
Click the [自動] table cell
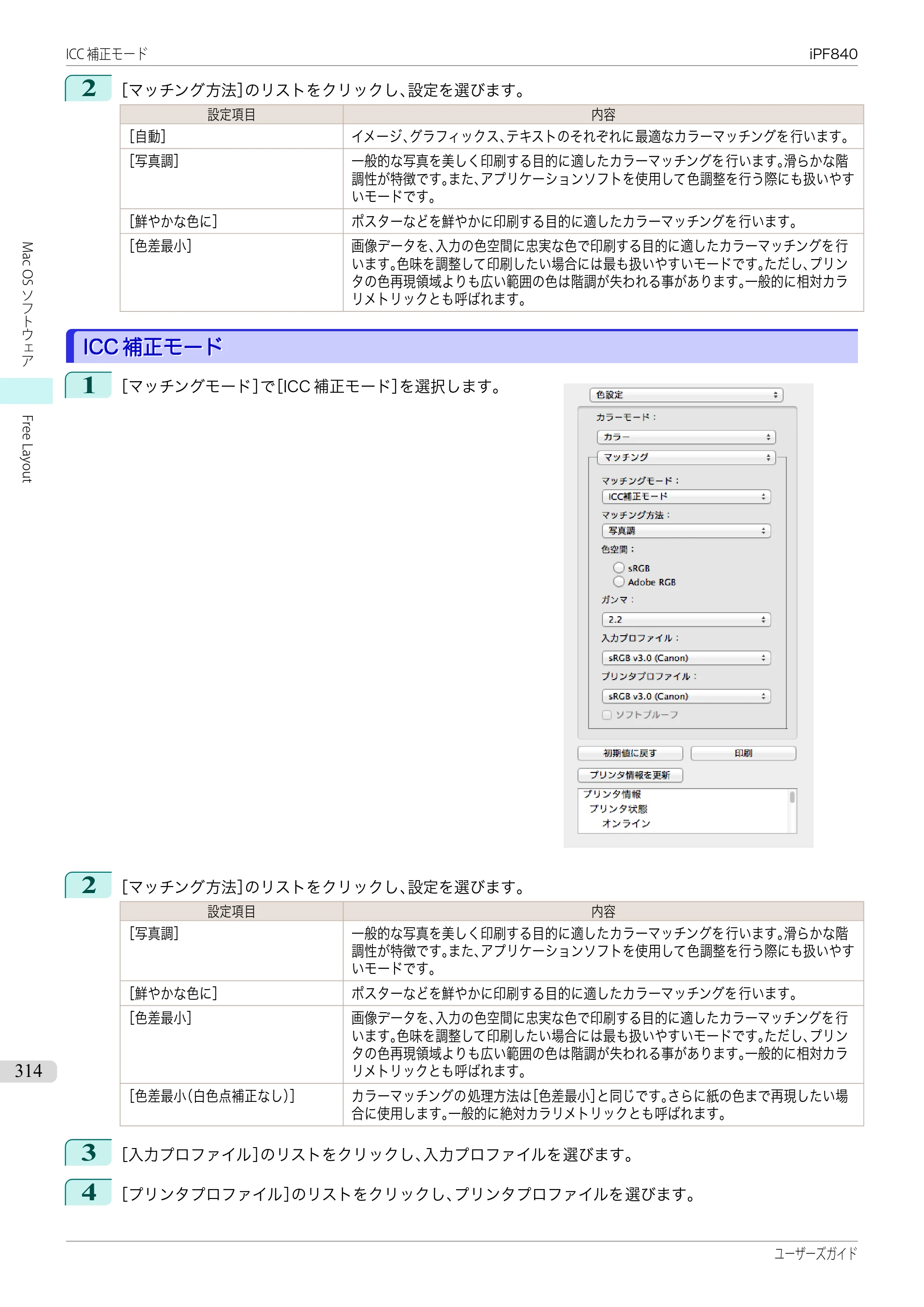point(231,137)
